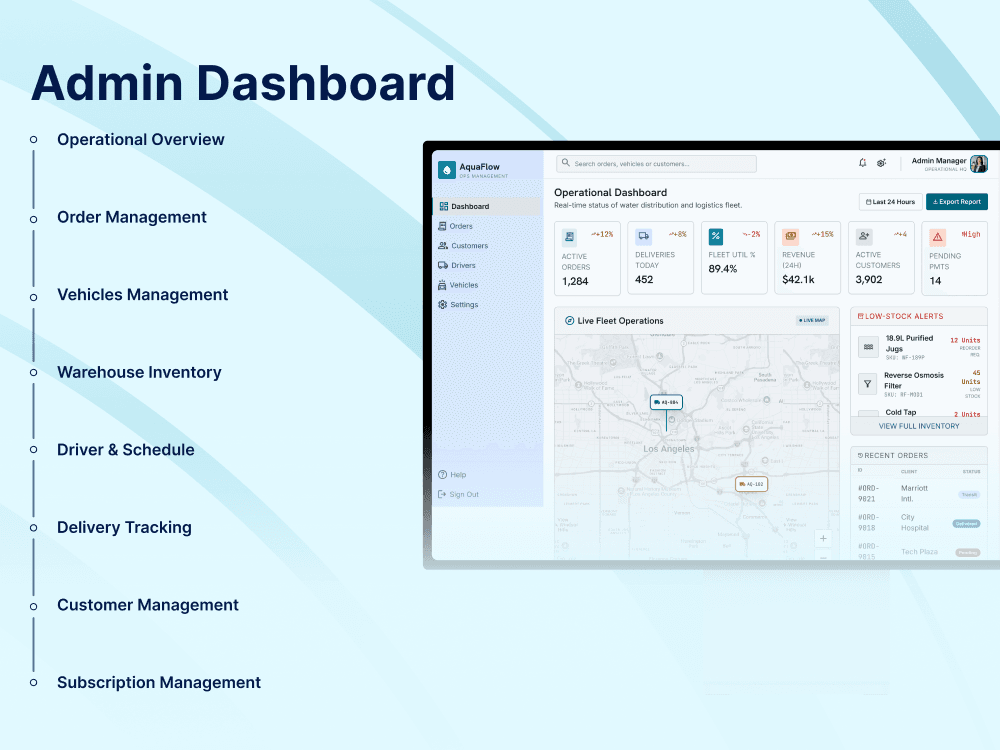Screen dimensions: 1000x750
Task: Click the Active Orders card icon
Action: [570, 237]
